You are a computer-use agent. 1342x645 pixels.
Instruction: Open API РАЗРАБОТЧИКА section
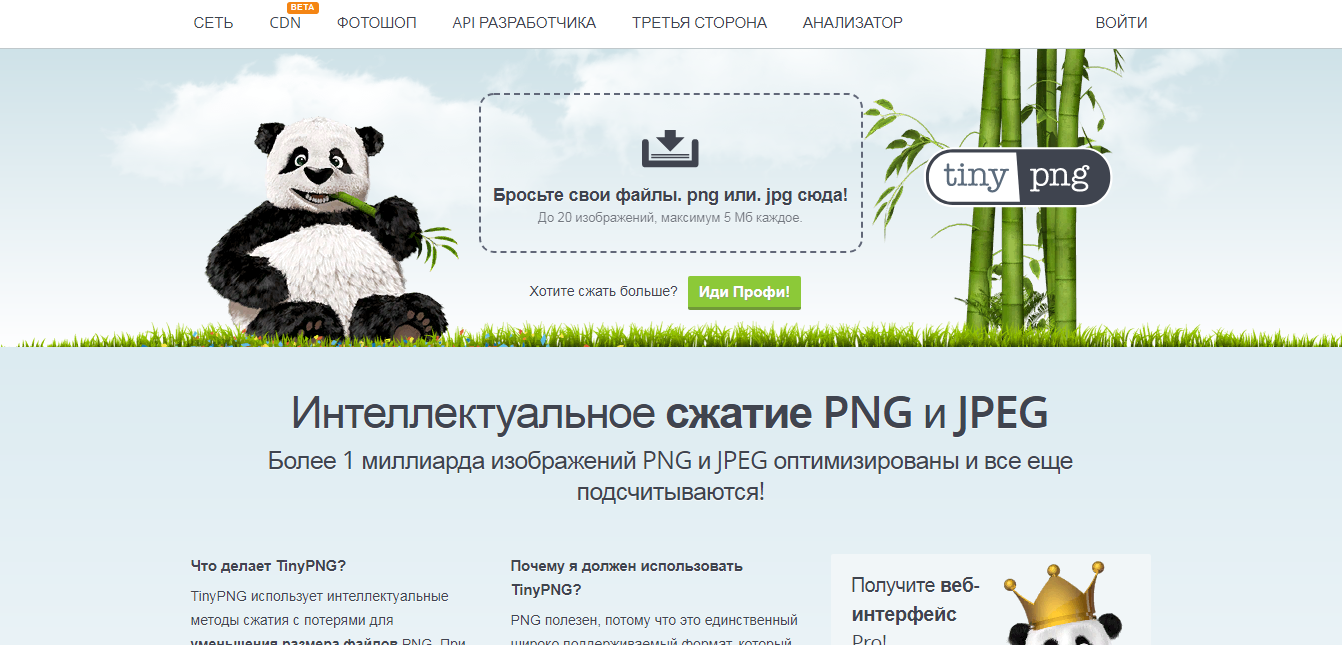[524, 23]
